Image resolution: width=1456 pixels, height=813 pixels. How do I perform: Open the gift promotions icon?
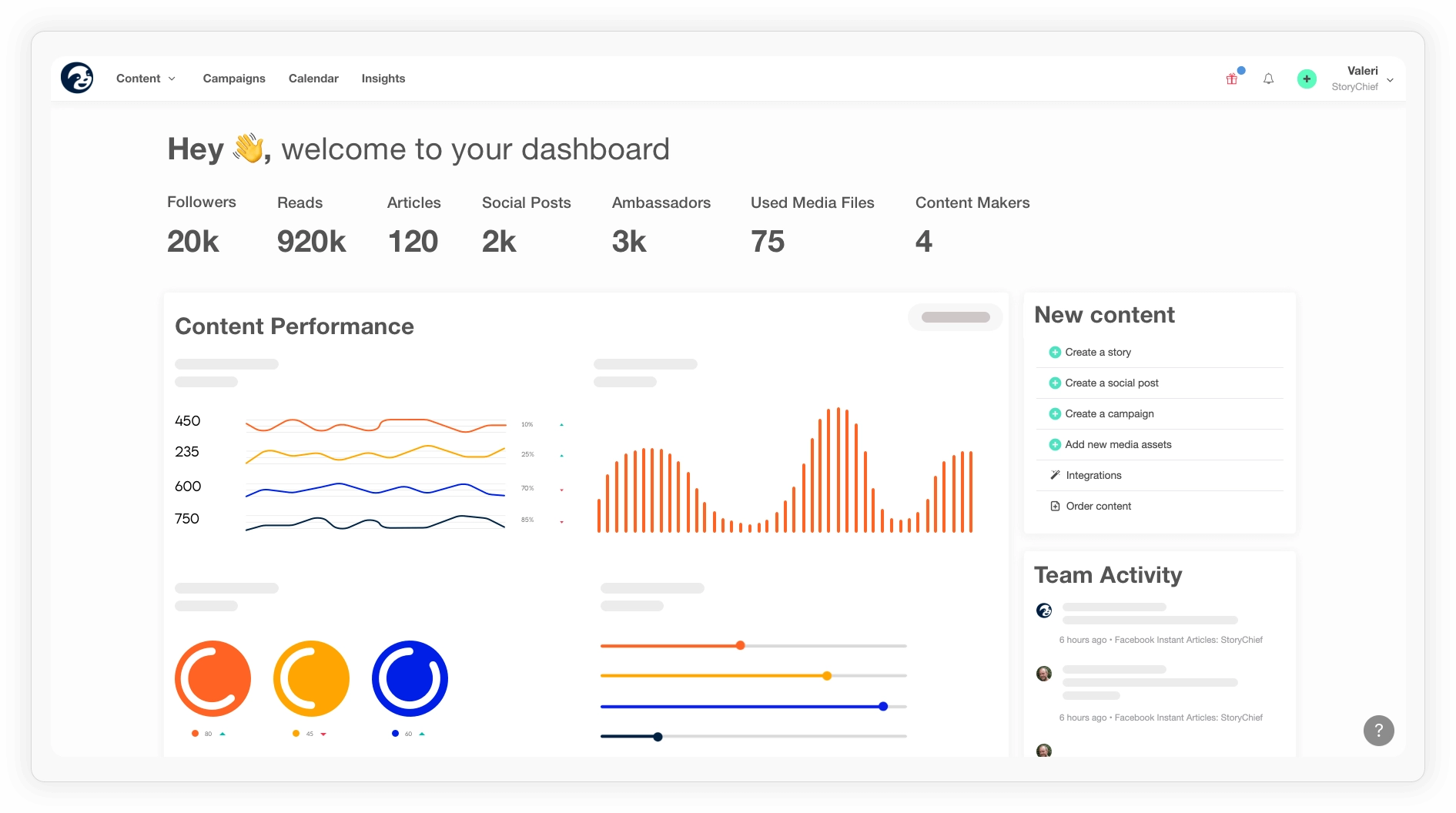tap(1231, 79)
